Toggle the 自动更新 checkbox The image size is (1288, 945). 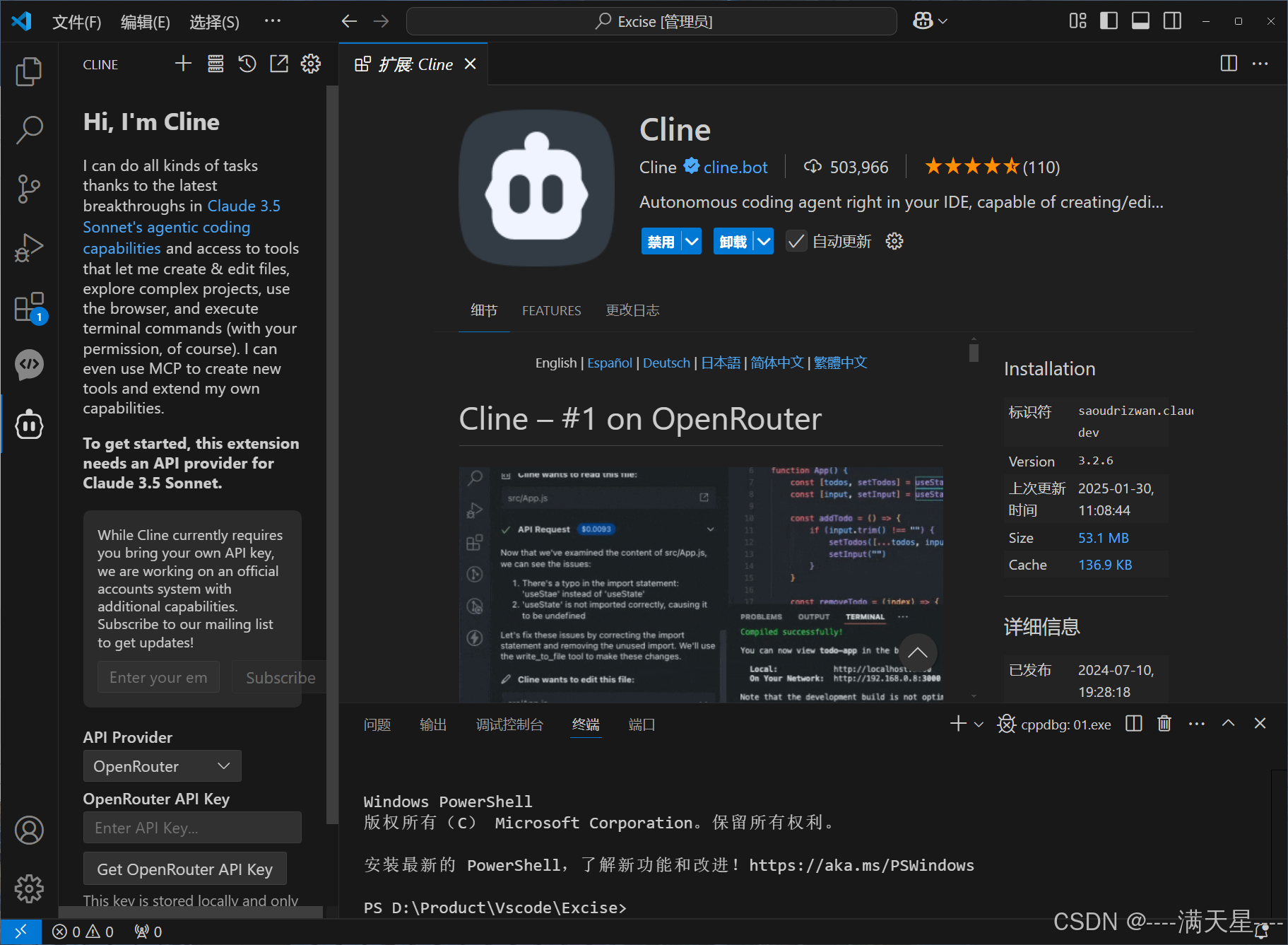click(x=796, y=242)
